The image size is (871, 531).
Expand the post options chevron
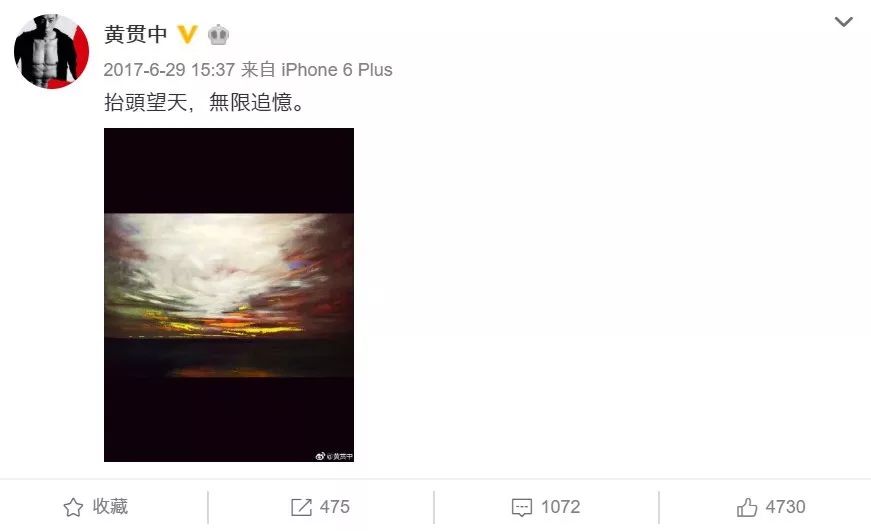pos(843,22)
